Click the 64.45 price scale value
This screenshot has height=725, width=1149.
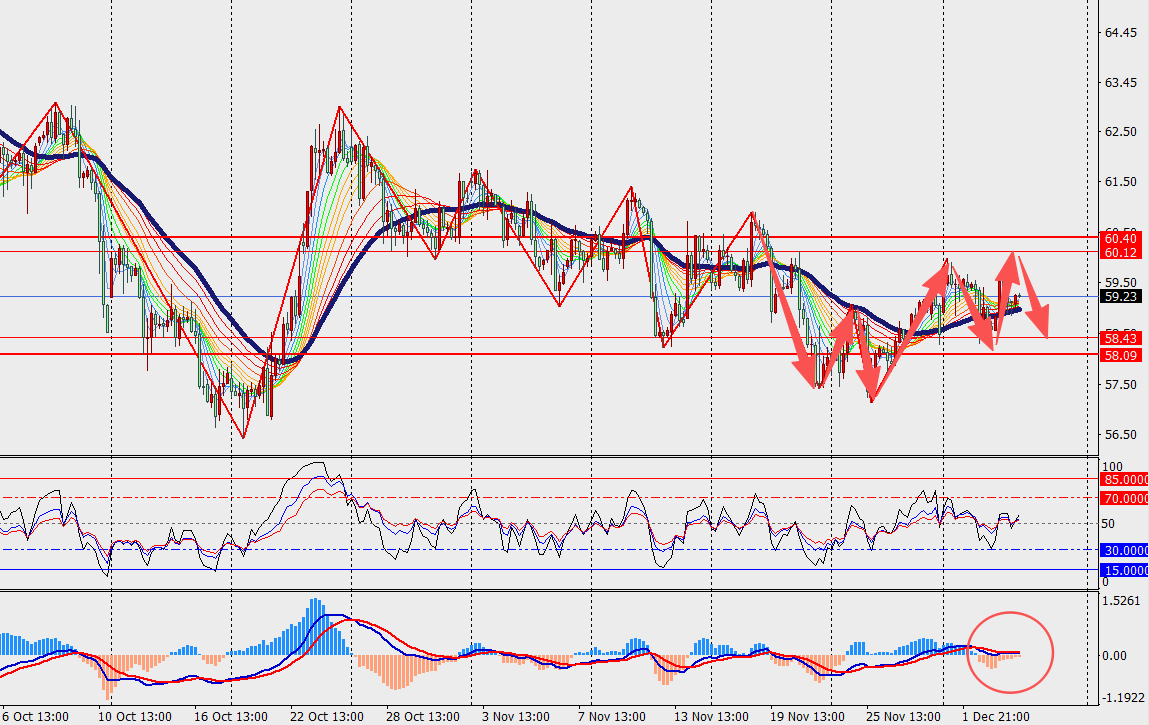1119,33
